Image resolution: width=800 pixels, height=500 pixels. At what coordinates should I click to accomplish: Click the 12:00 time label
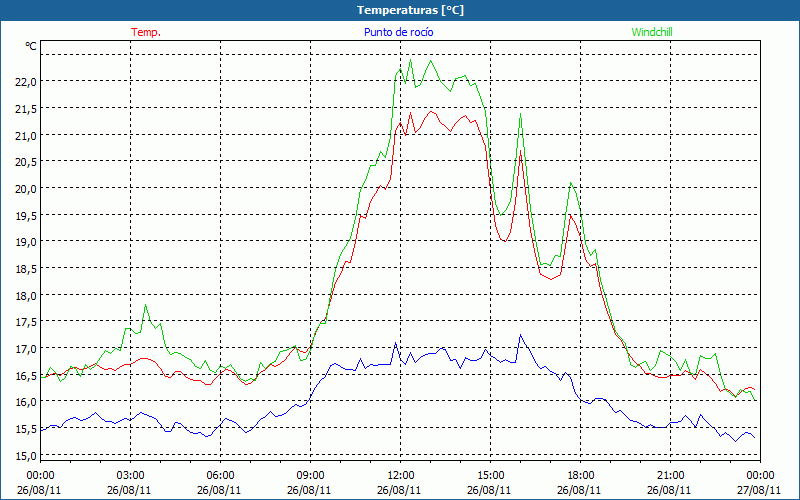click(401, 476)
